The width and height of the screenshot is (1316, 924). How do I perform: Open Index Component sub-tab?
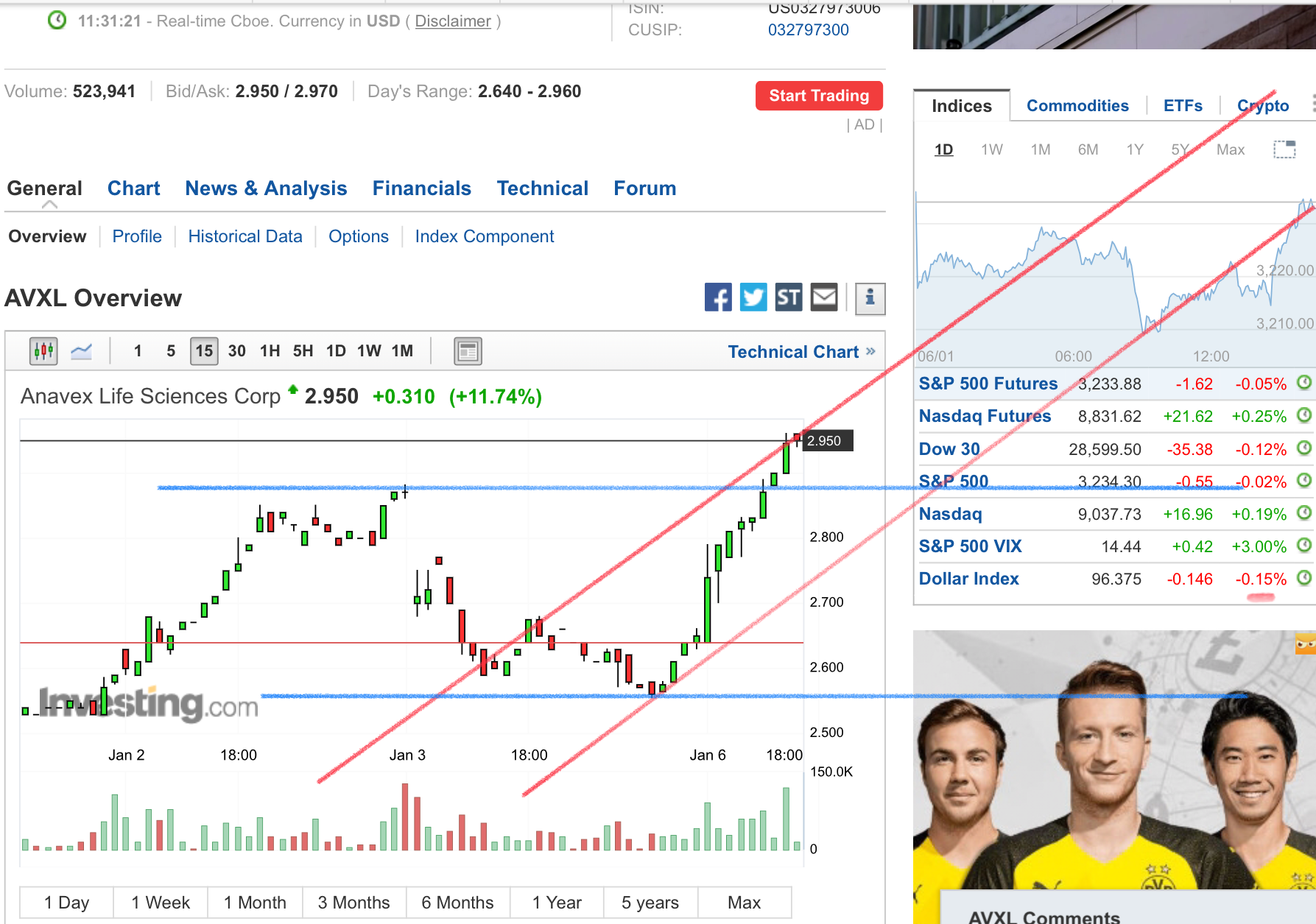point(485,236)
